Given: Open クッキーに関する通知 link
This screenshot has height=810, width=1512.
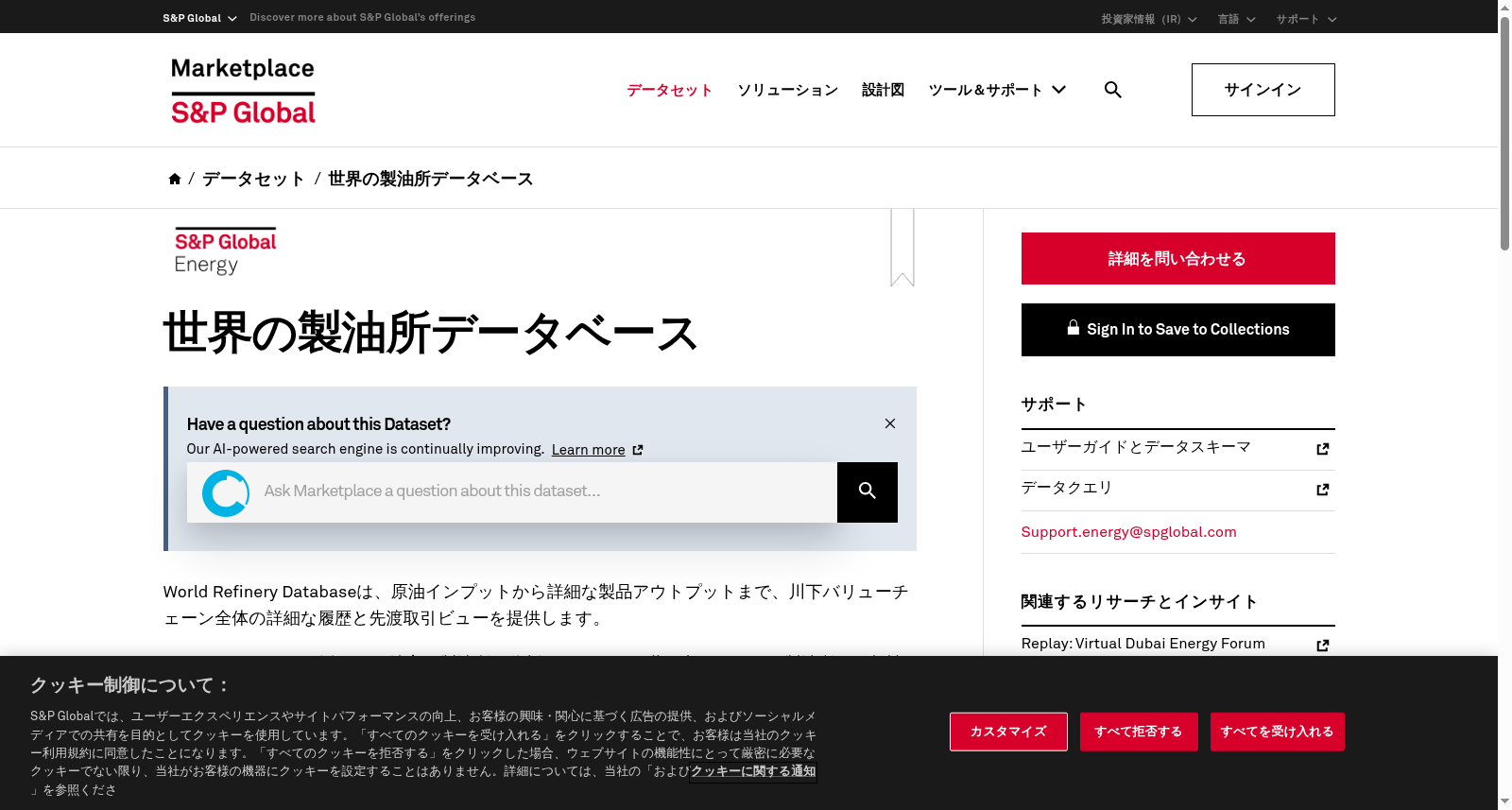Looking at the screenshot, I should (753, 771).
